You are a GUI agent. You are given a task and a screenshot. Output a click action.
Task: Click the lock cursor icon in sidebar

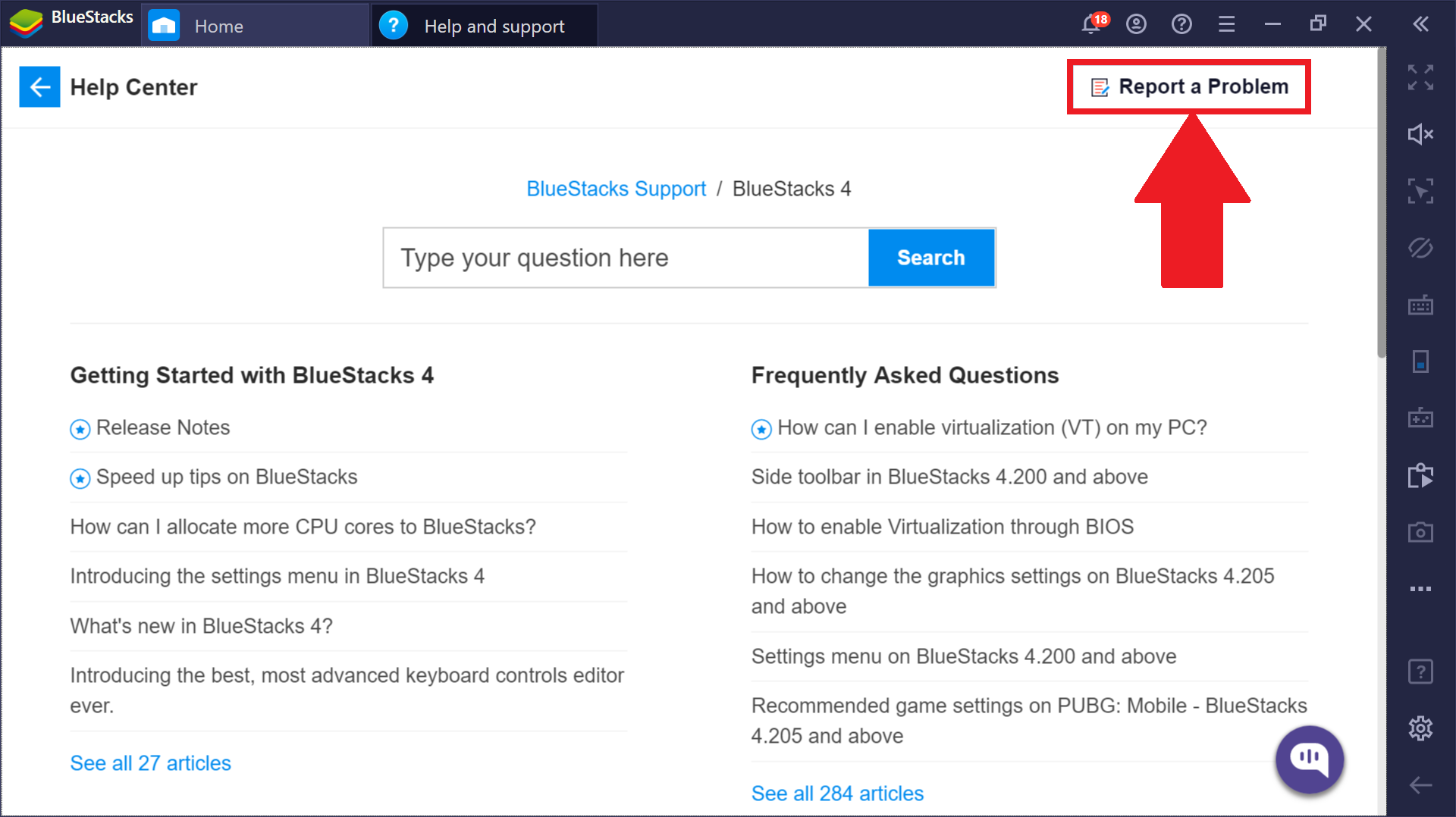1420,191
